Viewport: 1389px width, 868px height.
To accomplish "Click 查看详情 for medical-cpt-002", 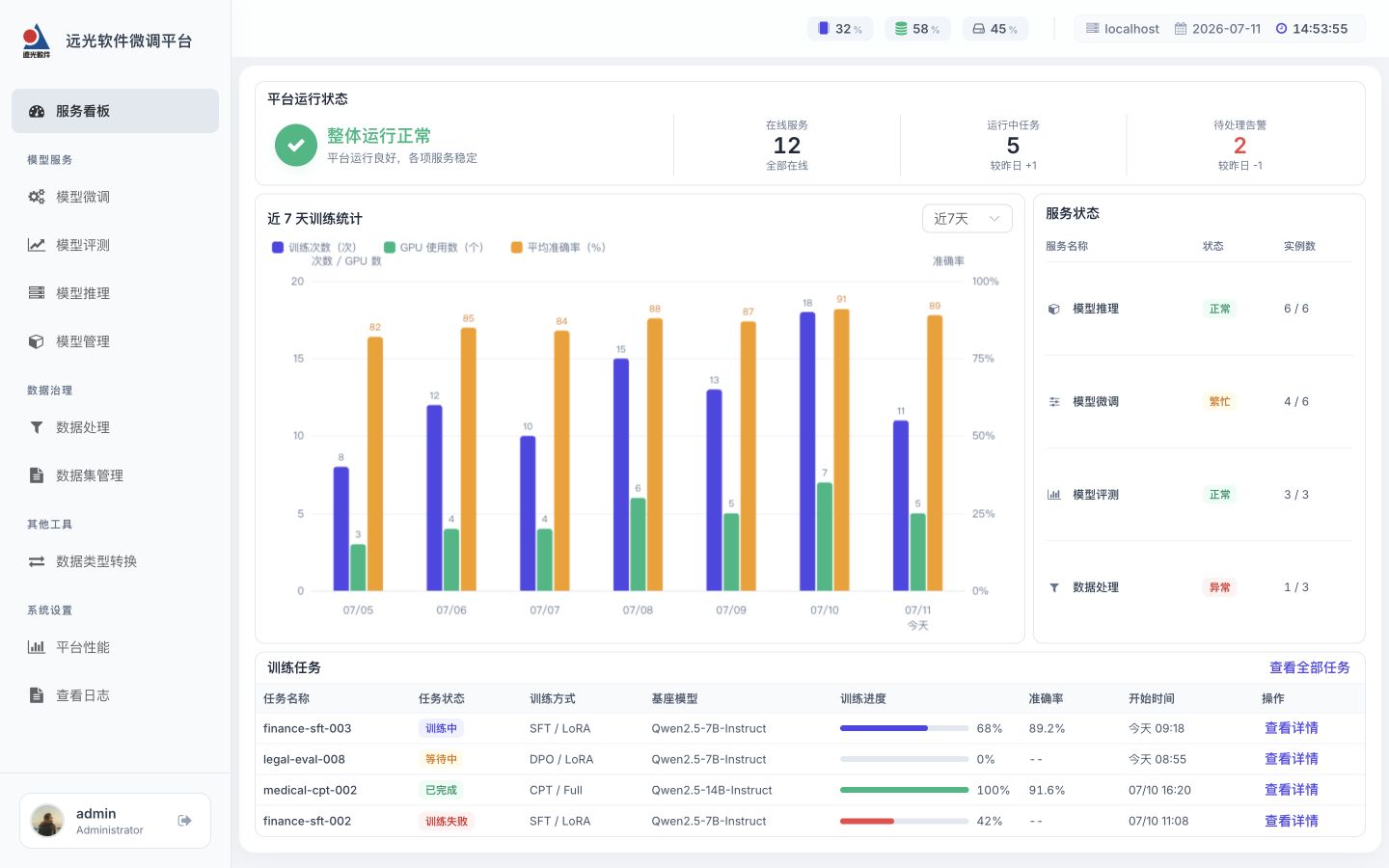I will [x=1292, y=790].
